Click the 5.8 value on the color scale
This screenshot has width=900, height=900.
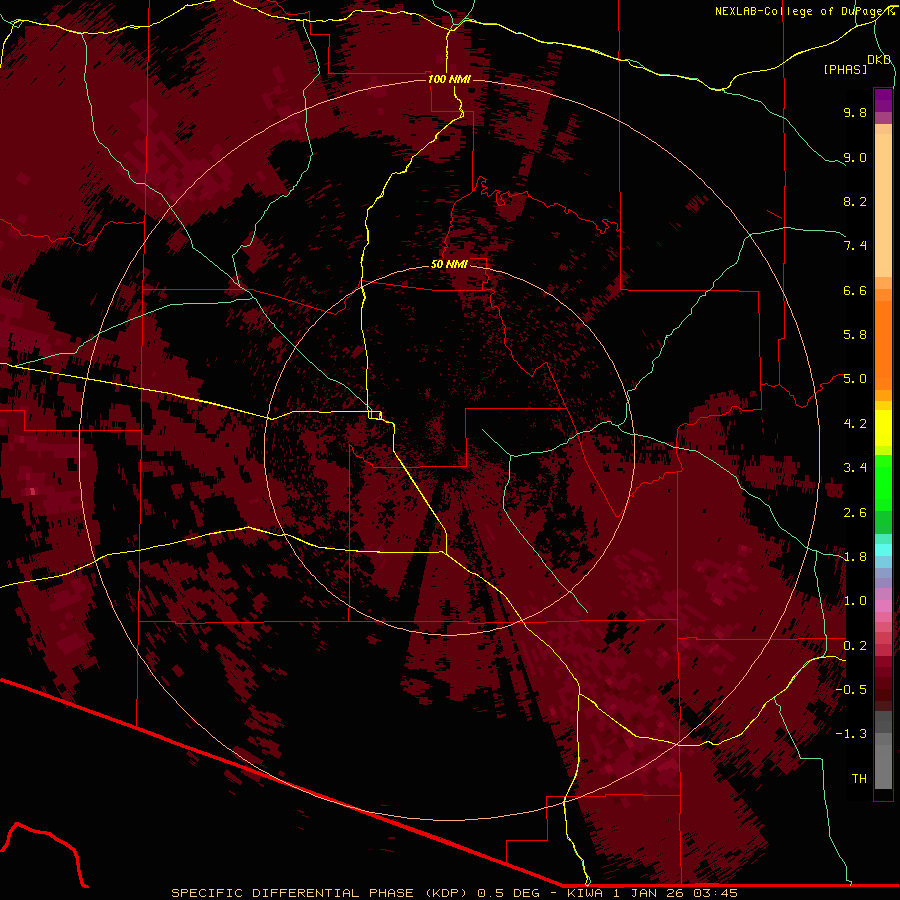pos(855,335)
